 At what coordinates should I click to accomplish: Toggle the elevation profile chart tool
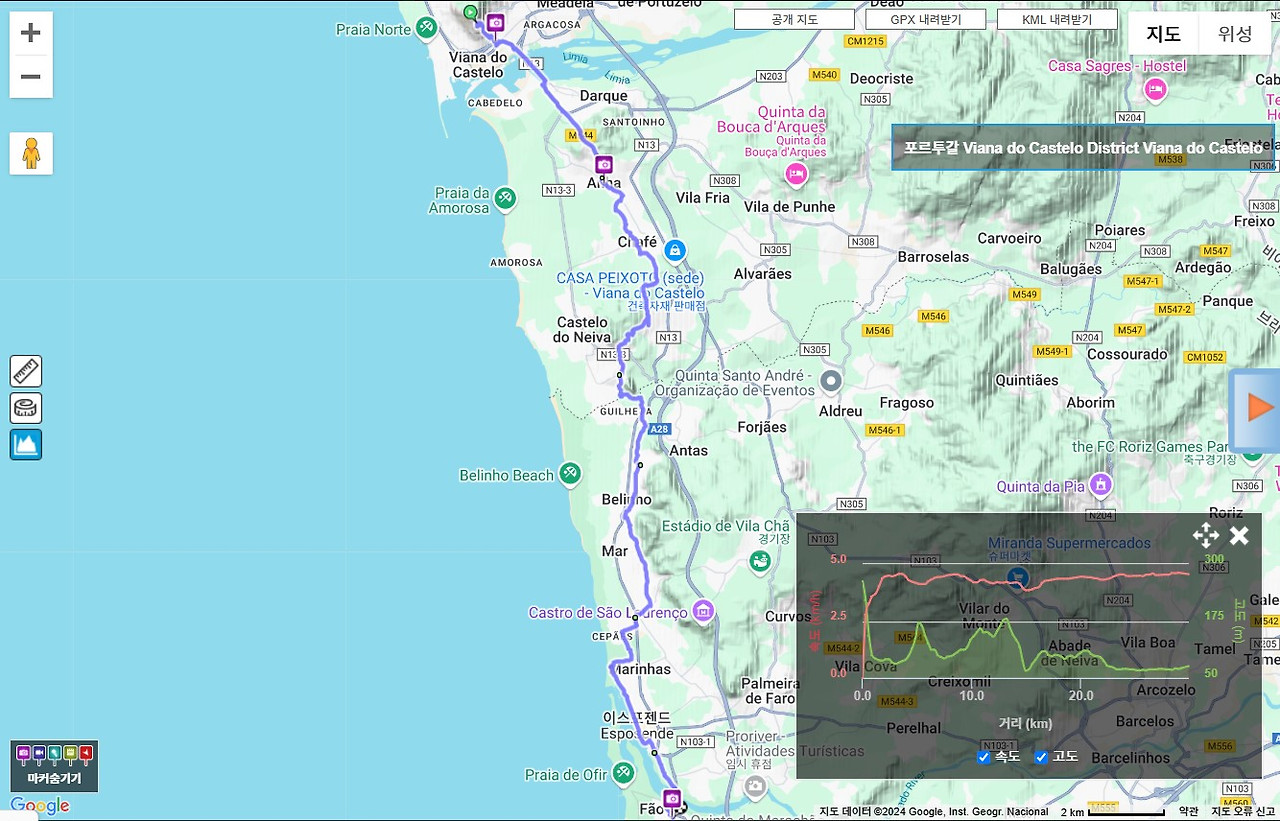pyautogui.click(x=26, y=444)
